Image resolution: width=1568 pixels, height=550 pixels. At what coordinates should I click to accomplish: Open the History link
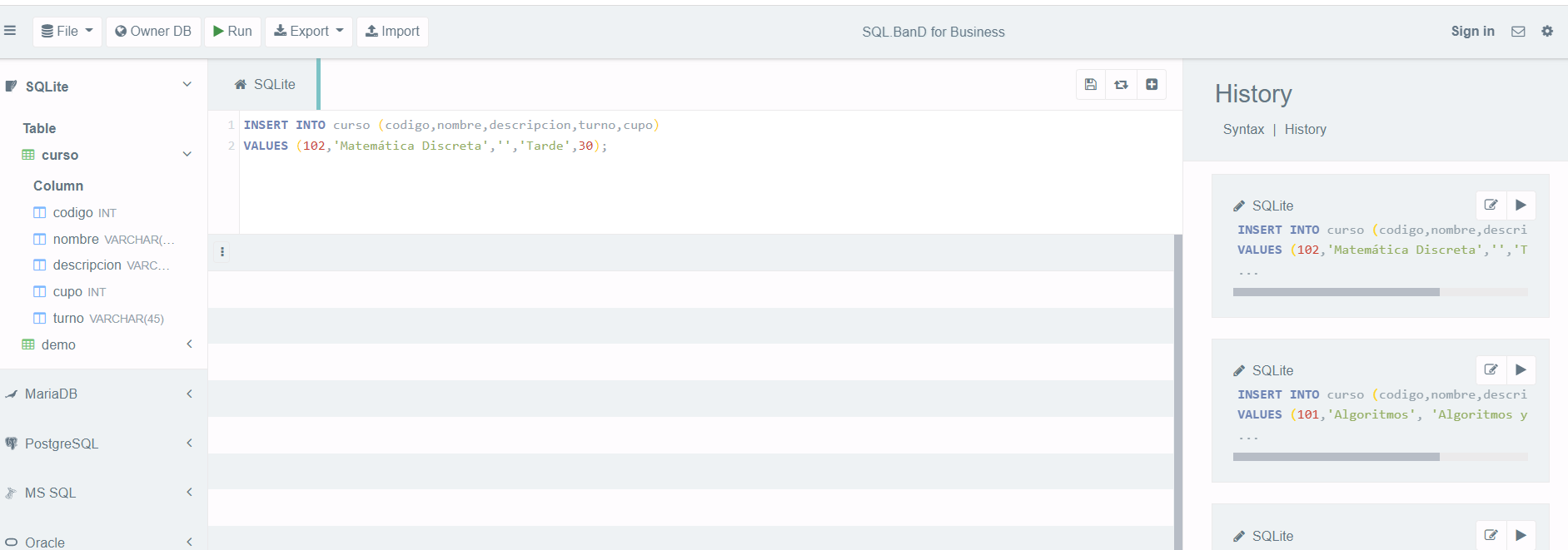(x=1305, y=129)
